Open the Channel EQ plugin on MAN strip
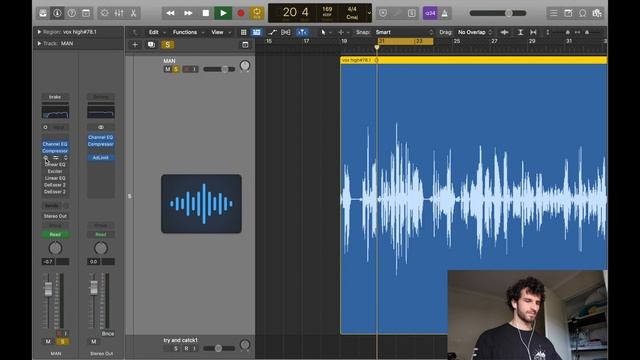 [55, 144]
